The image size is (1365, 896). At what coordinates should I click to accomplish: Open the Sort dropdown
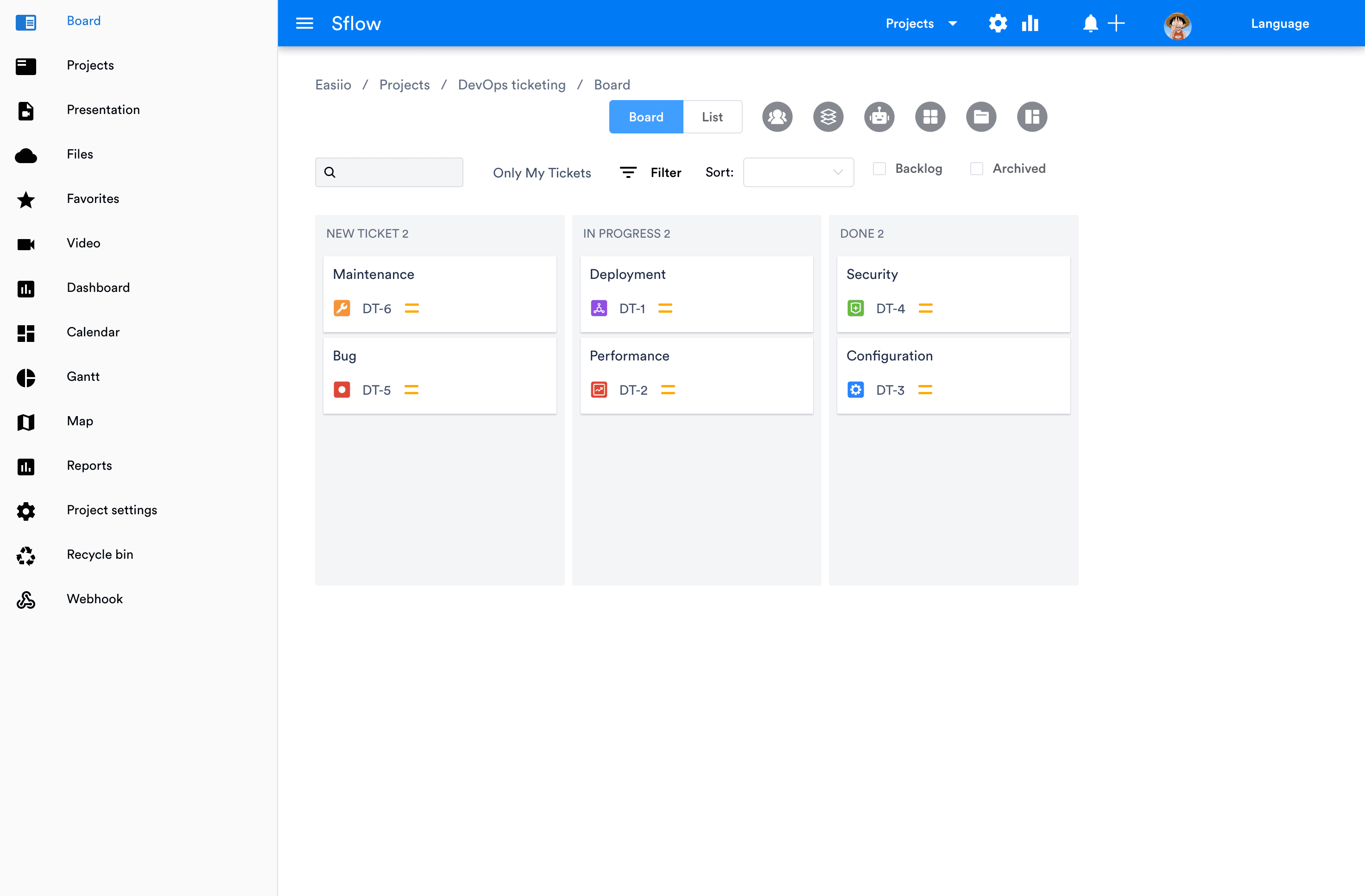[x=798, y=172]
